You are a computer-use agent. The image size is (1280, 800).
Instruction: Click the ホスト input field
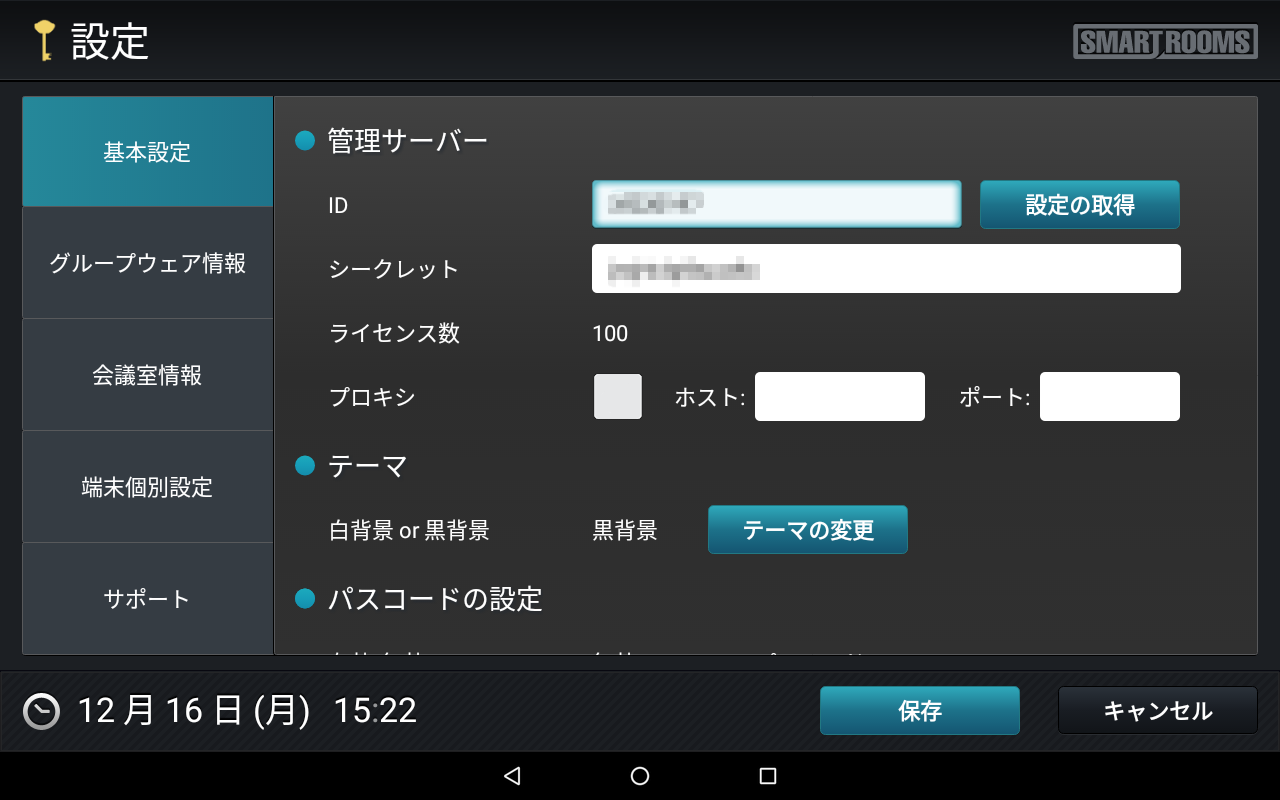click(839, 397)
